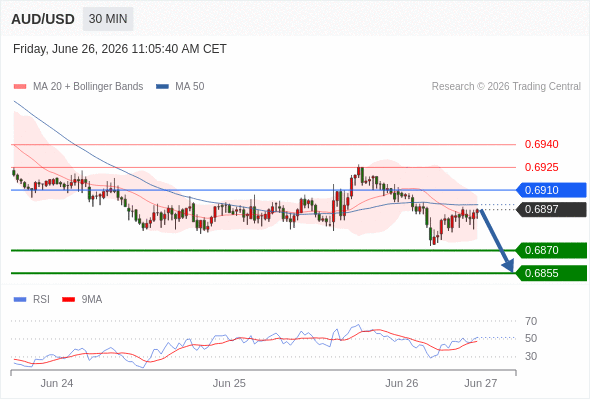Click the red 0.6925 resistance label
This screenshot has height=400, width=590.
pyautogui.click(x=541, y=167)
